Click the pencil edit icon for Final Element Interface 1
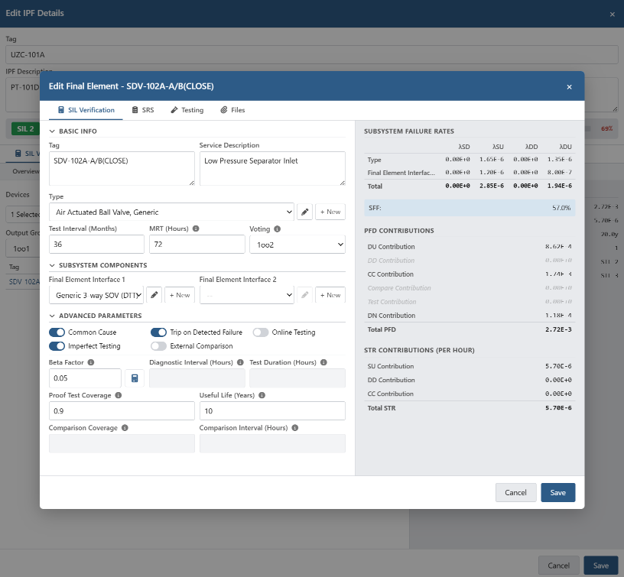The image size is (624, 577). (x=154, y=295)
